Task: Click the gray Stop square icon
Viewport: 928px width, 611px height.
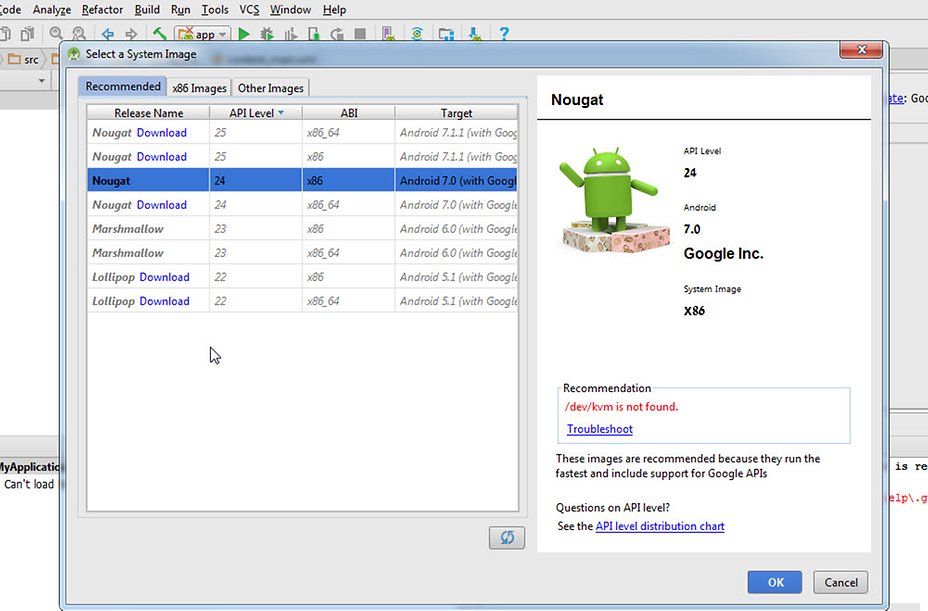Action: point(360,34)
